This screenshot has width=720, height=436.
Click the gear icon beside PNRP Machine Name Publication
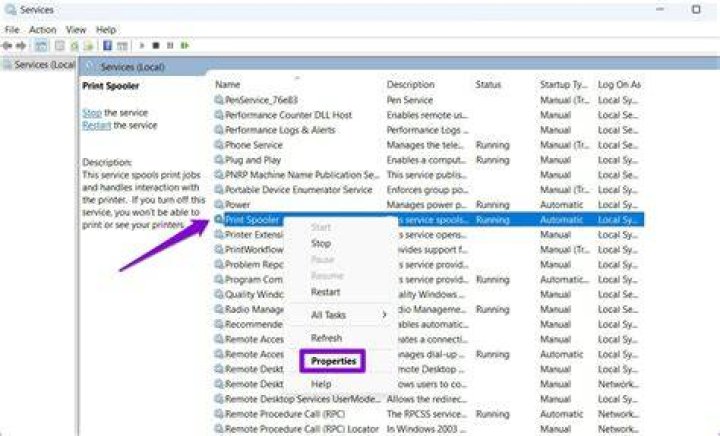pos(219,174)
